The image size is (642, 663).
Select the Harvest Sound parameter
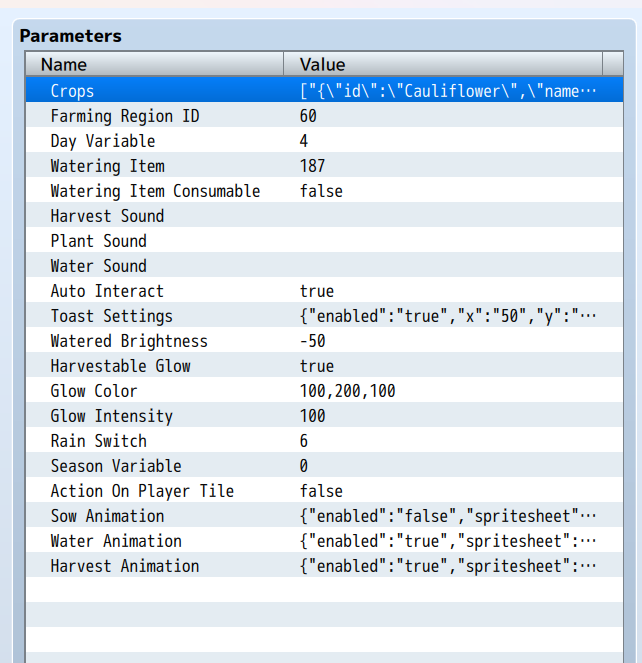[x=107, y=216]
